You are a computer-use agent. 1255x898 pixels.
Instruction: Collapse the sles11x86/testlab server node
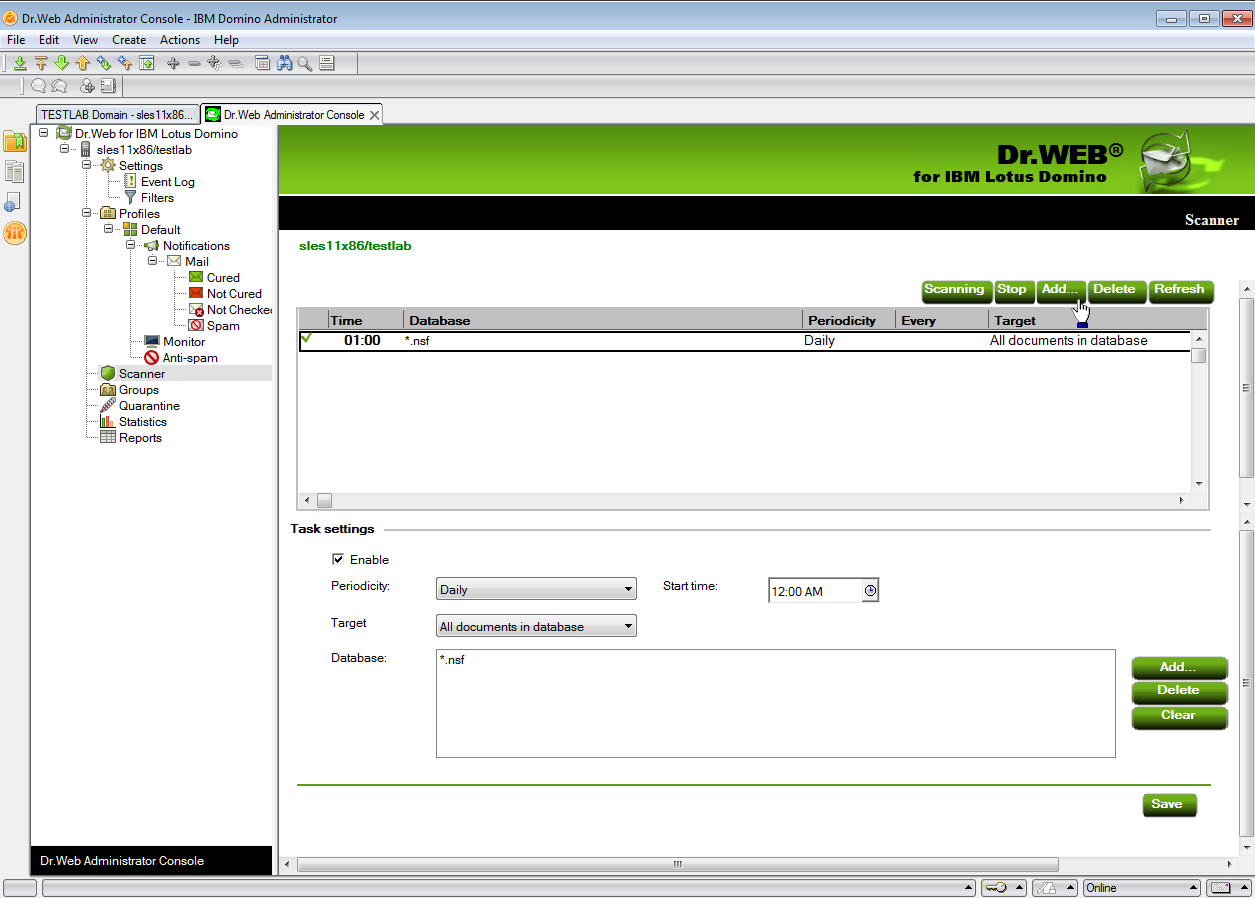(65, 150)
